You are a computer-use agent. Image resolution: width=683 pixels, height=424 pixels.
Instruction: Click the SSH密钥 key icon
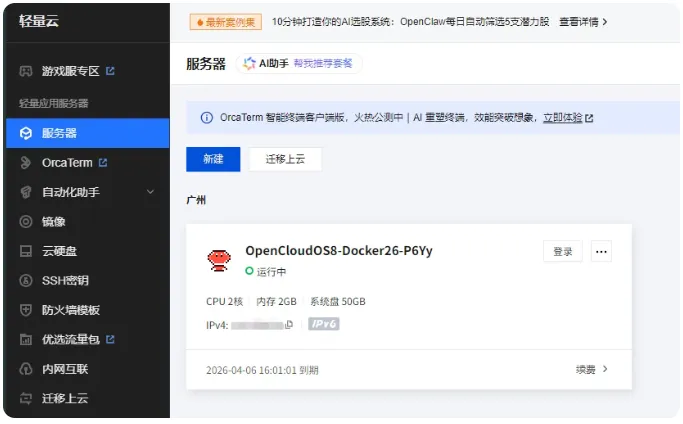26,281
